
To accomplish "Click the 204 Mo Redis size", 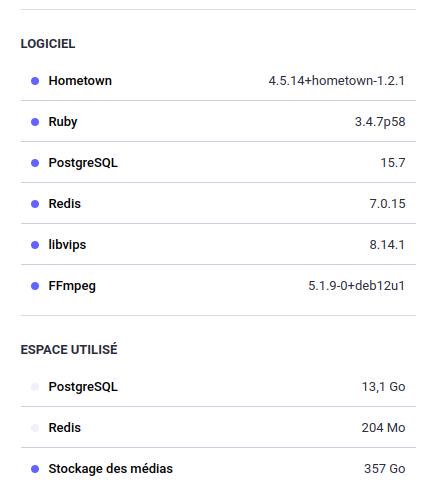I will 384,428.
